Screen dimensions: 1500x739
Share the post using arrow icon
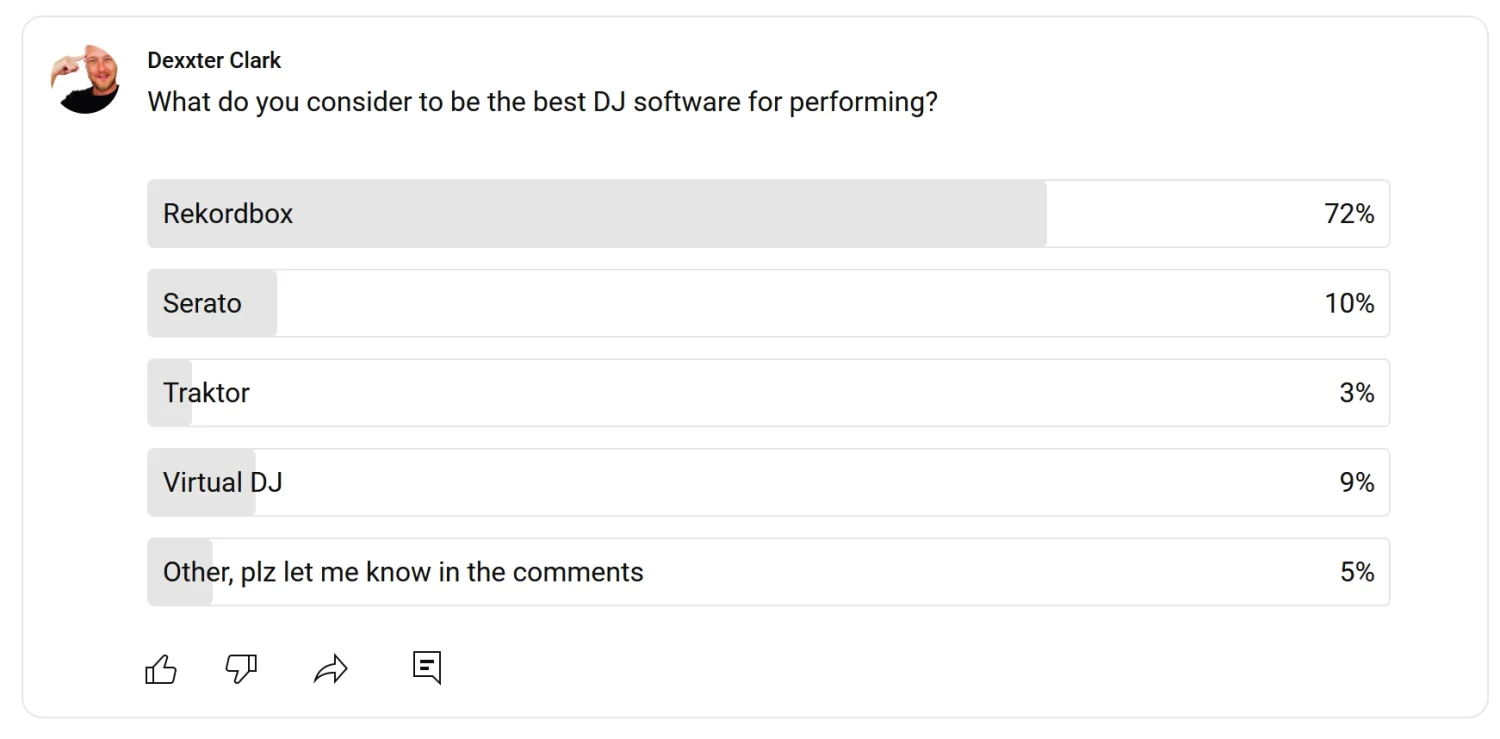(331, 668)
